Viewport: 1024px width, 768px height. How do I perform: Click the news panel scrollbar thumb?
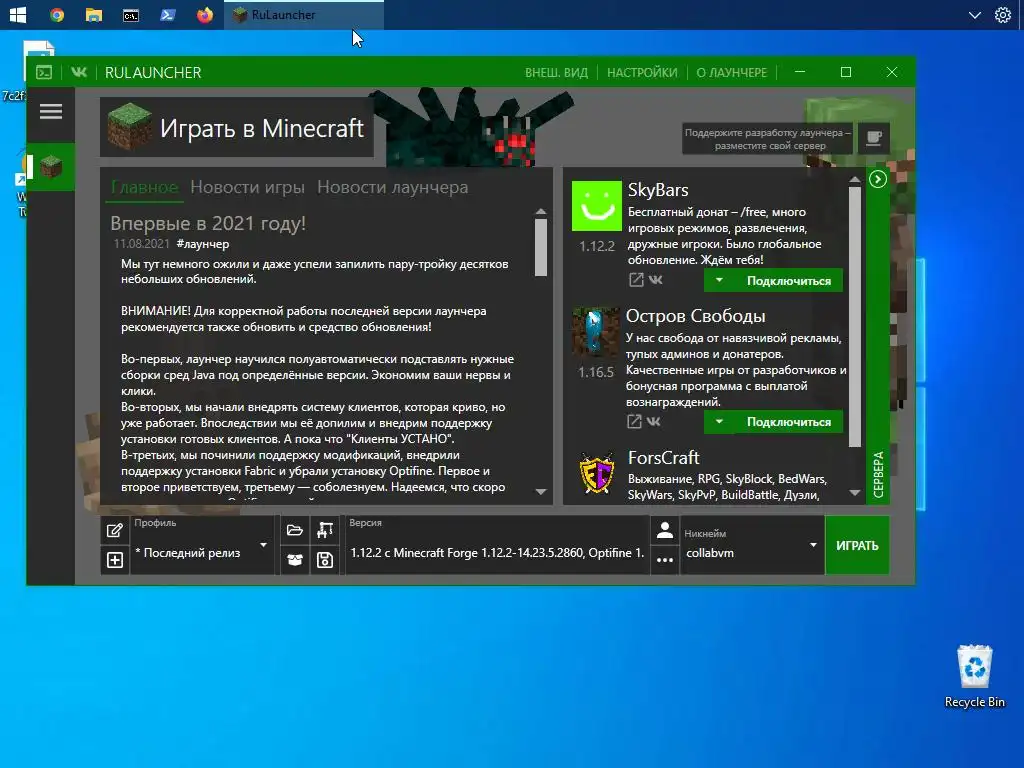tap(541, 248)
